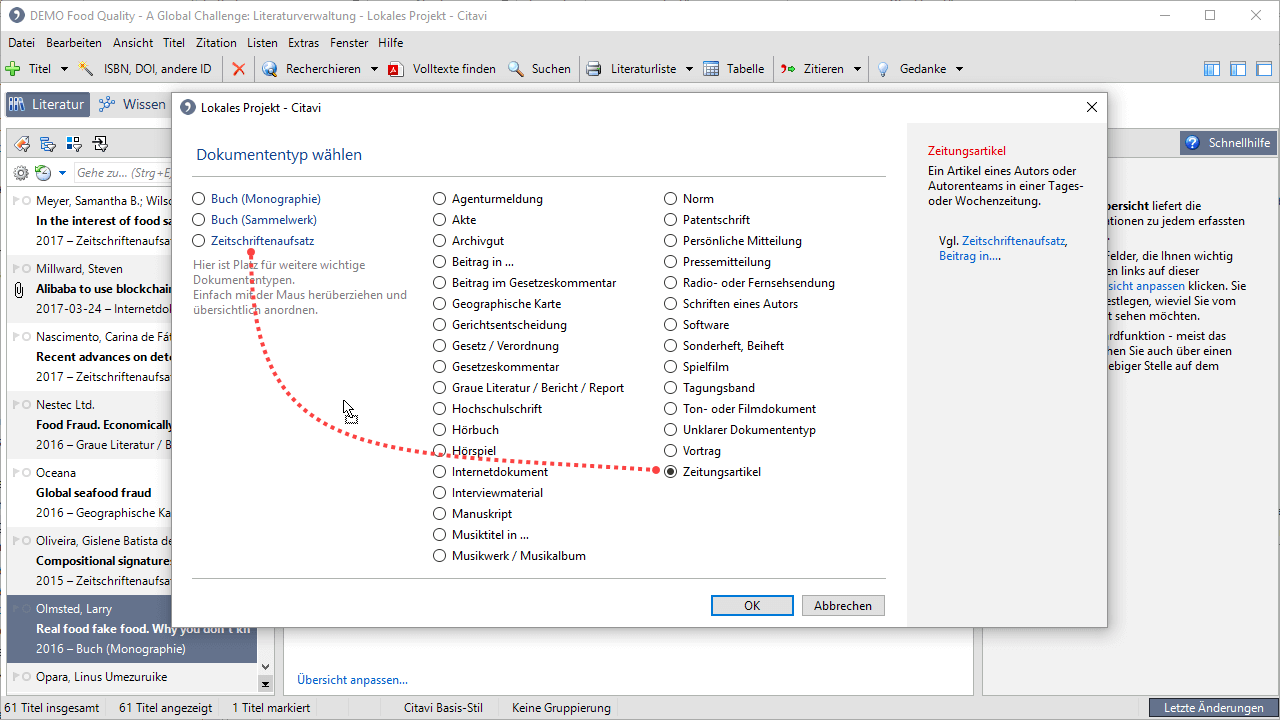1280x720 pixels.
Task: Click the Abbrechen button
Action: tap(843, 606)
